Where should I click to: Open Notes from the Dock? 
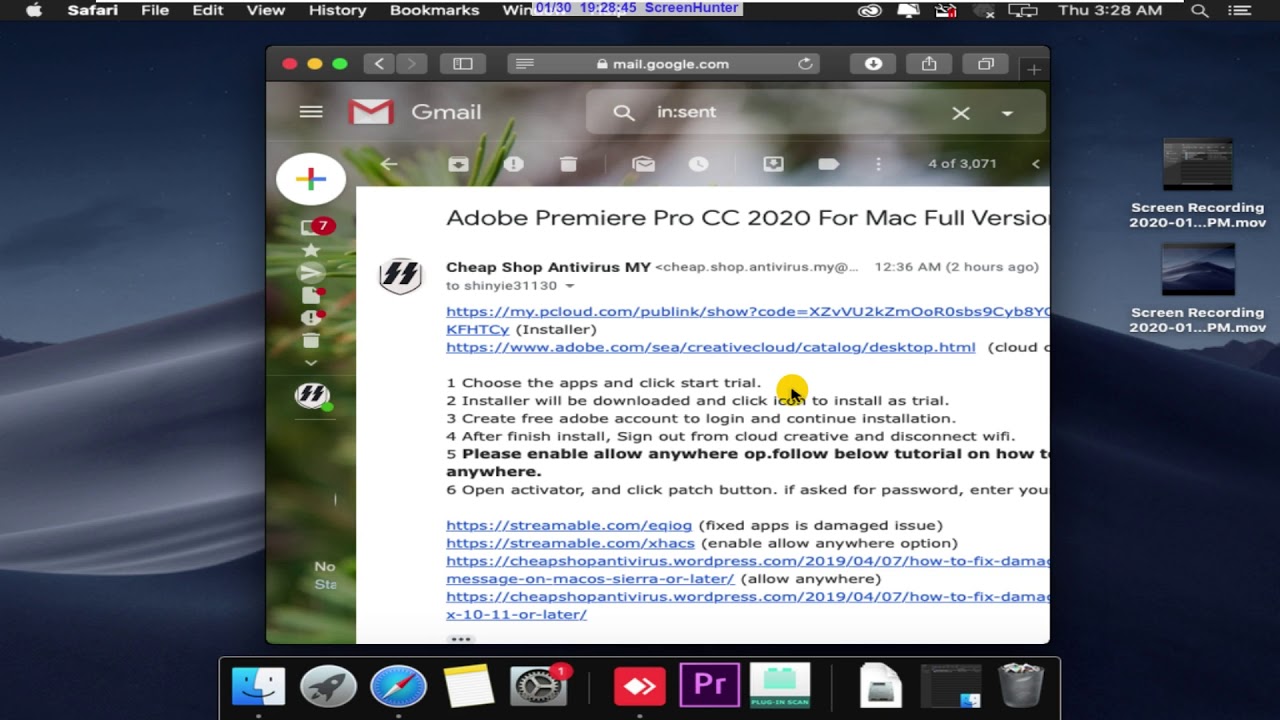coord(468,686)
